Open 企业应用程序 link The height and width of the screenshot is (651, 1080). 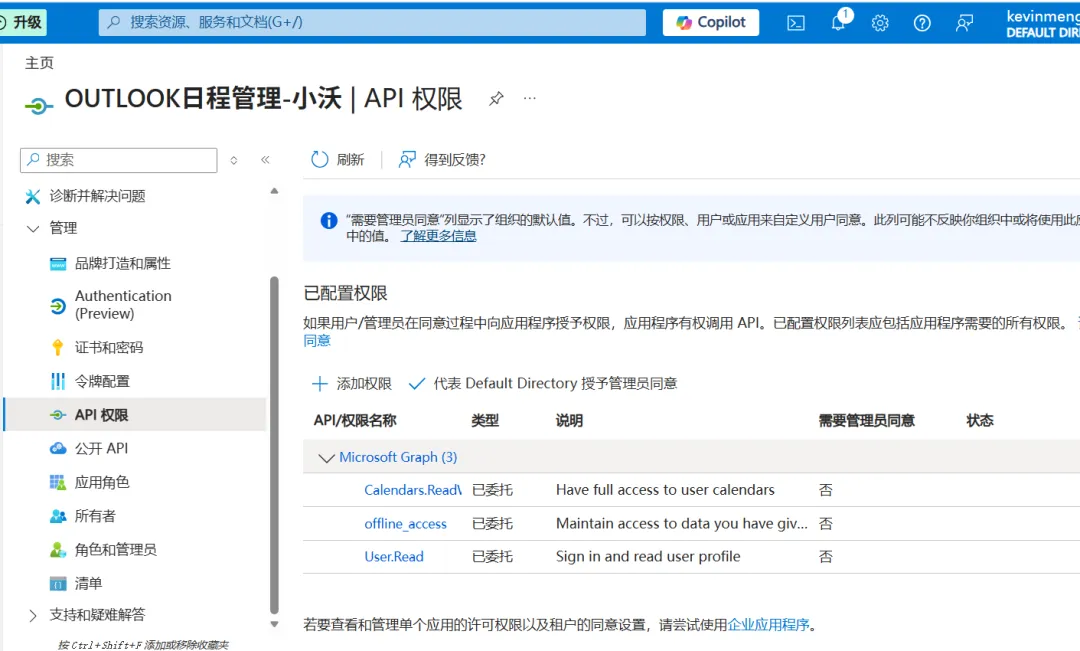768,625
